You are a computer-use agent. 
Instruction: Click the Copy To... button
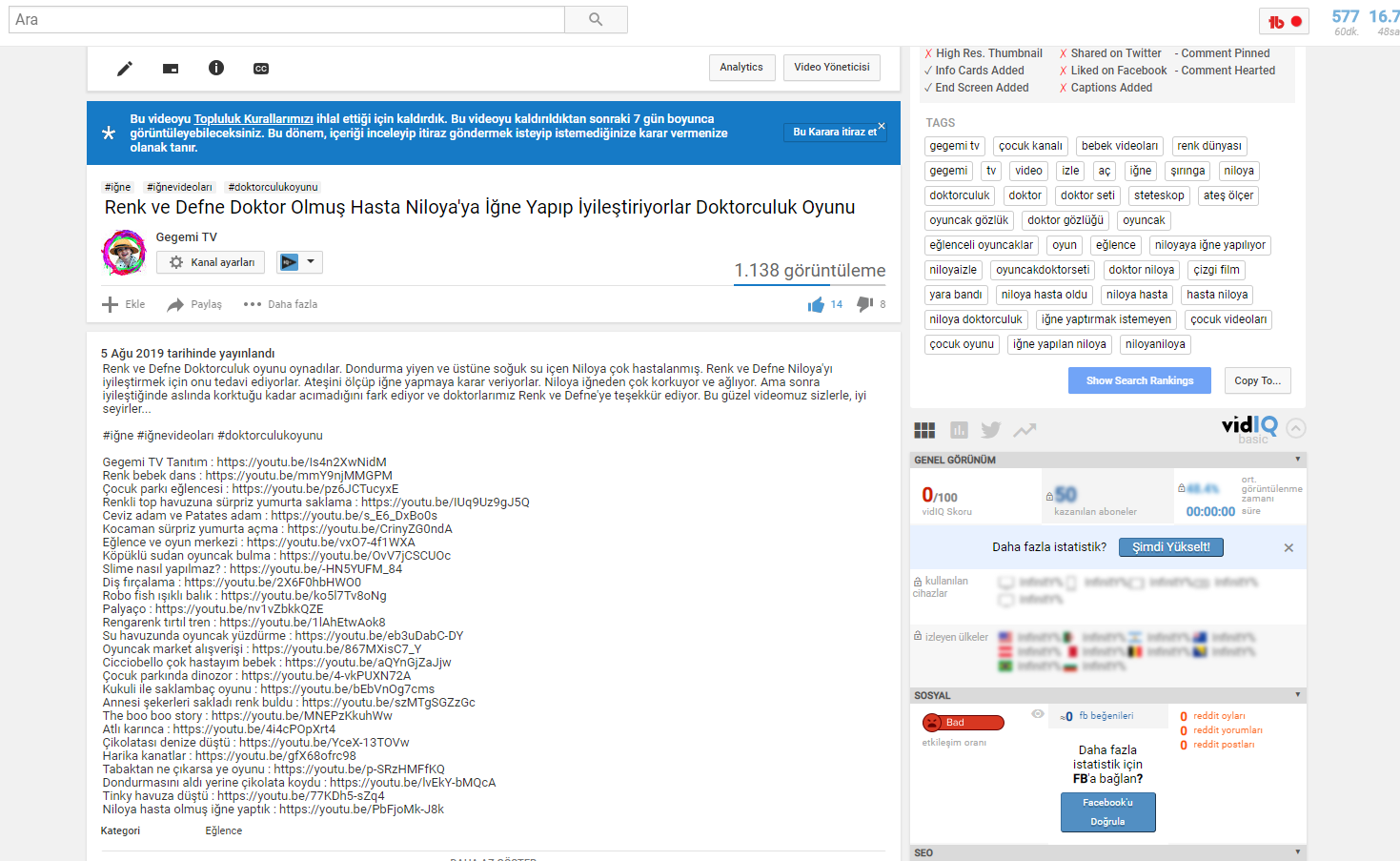click(1258, 380)
